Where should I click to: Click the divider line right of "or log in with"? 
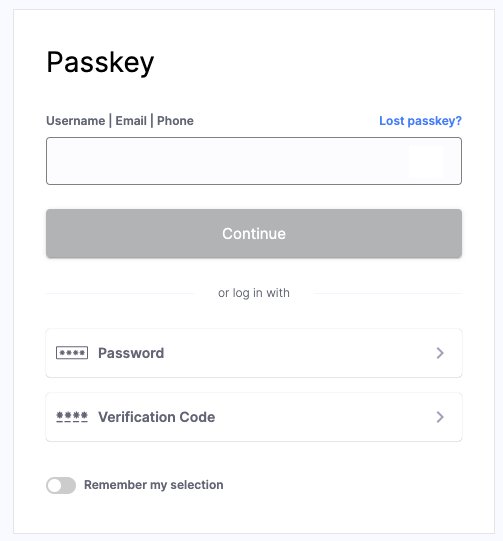[x=388, y=294]
